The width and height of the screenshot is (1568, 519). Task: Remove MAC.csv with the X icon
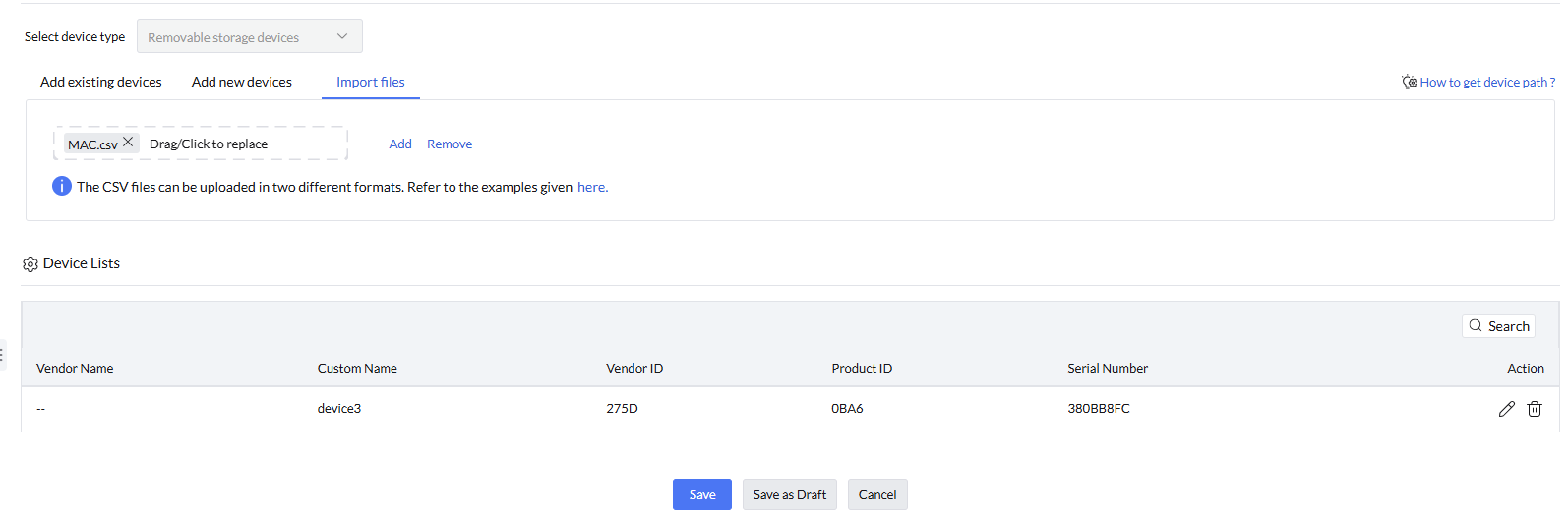pos(128,143)
